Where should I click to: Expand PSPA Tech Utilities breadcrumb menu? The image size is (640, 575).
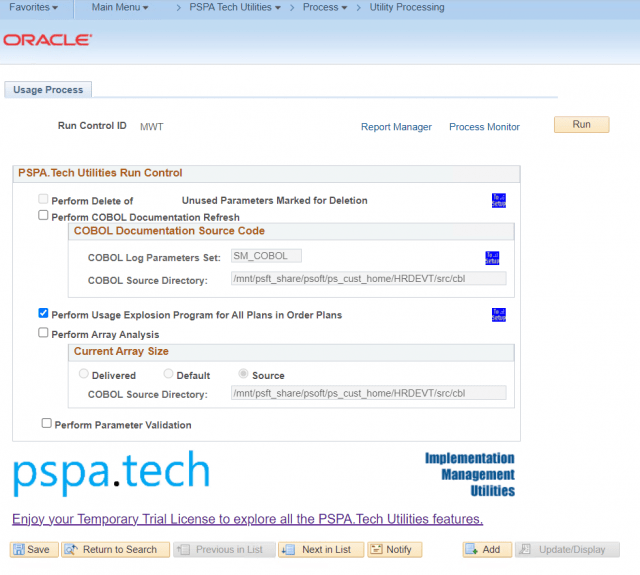(x=235, y=7)
